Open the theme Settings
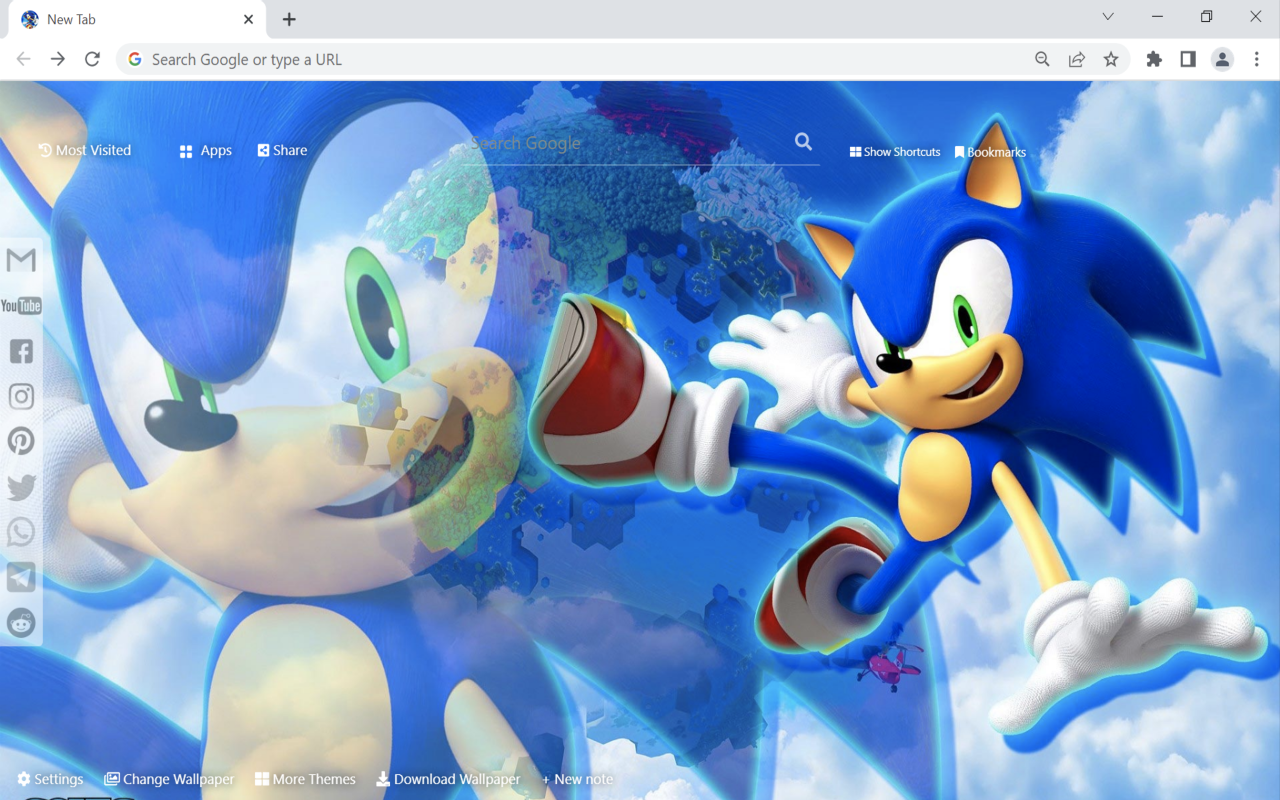 [50, 779]
